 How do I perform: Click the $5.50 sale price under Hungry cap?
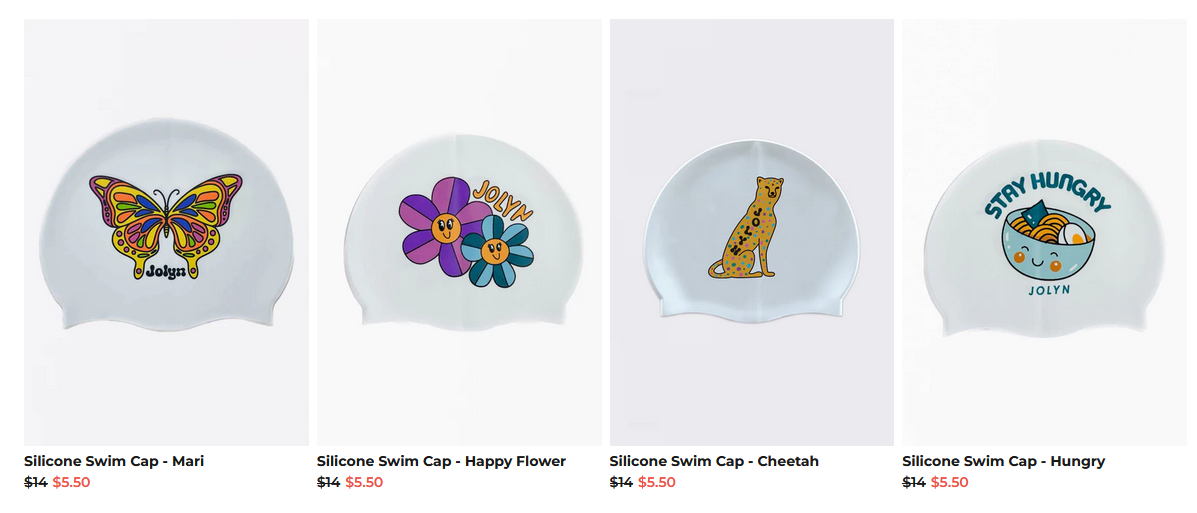tap(950, 482)
